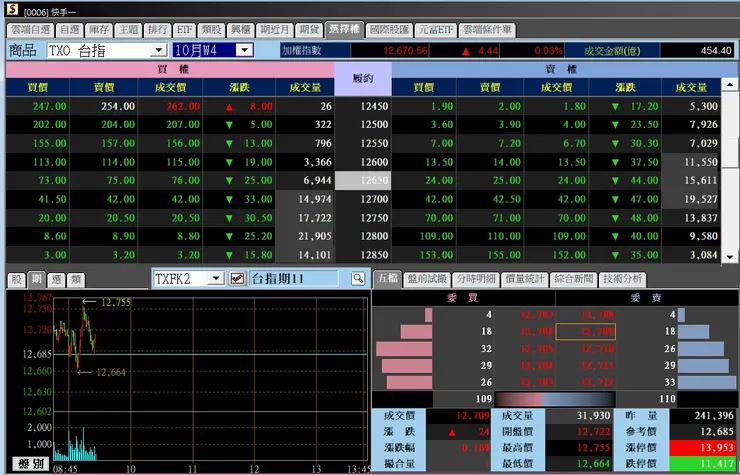Open the 主題 tab
Screen dimensions: 740x475
(x=128, y=30)
